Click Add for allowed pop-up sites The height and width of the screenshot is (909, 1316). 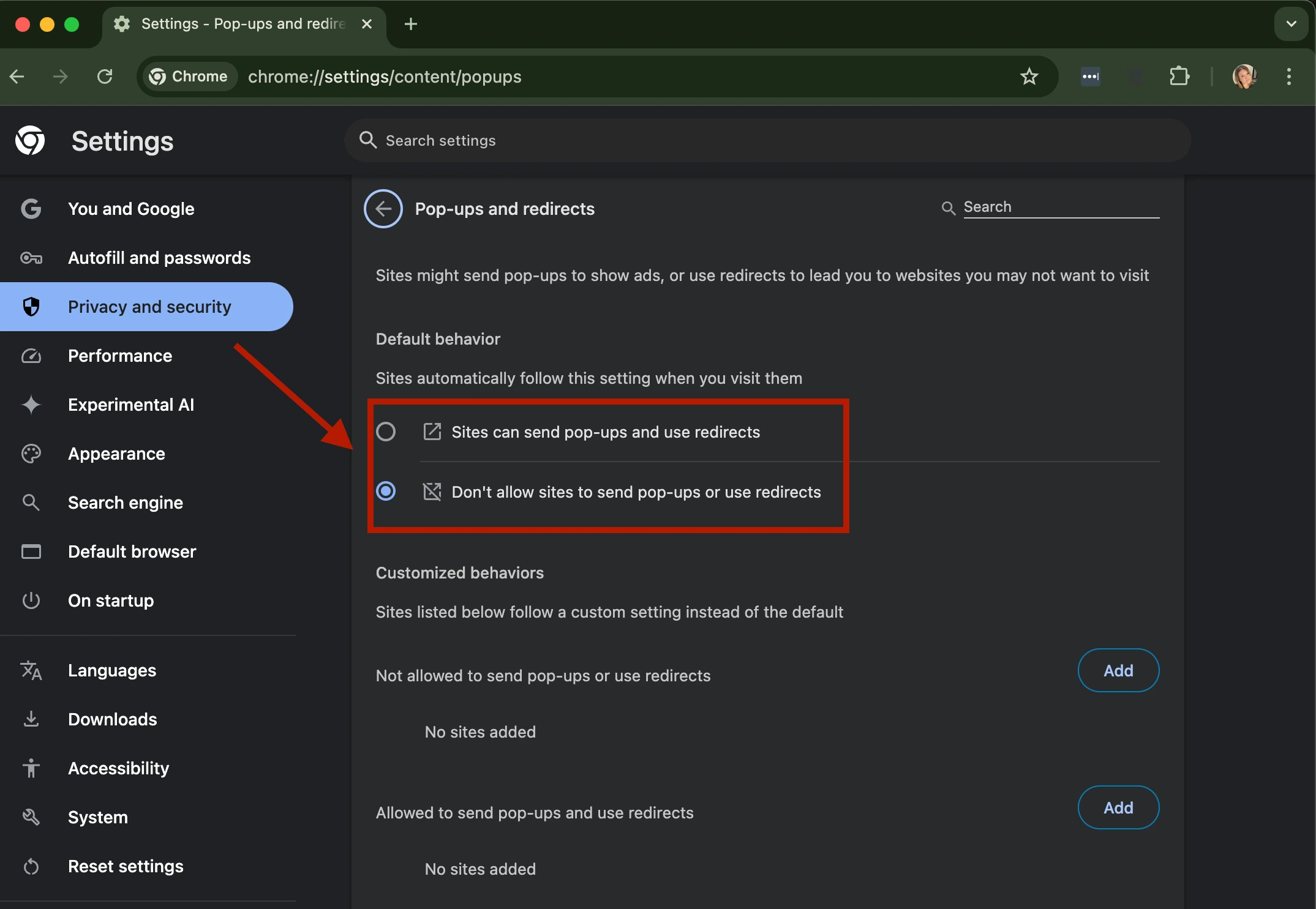point(1118,807)
